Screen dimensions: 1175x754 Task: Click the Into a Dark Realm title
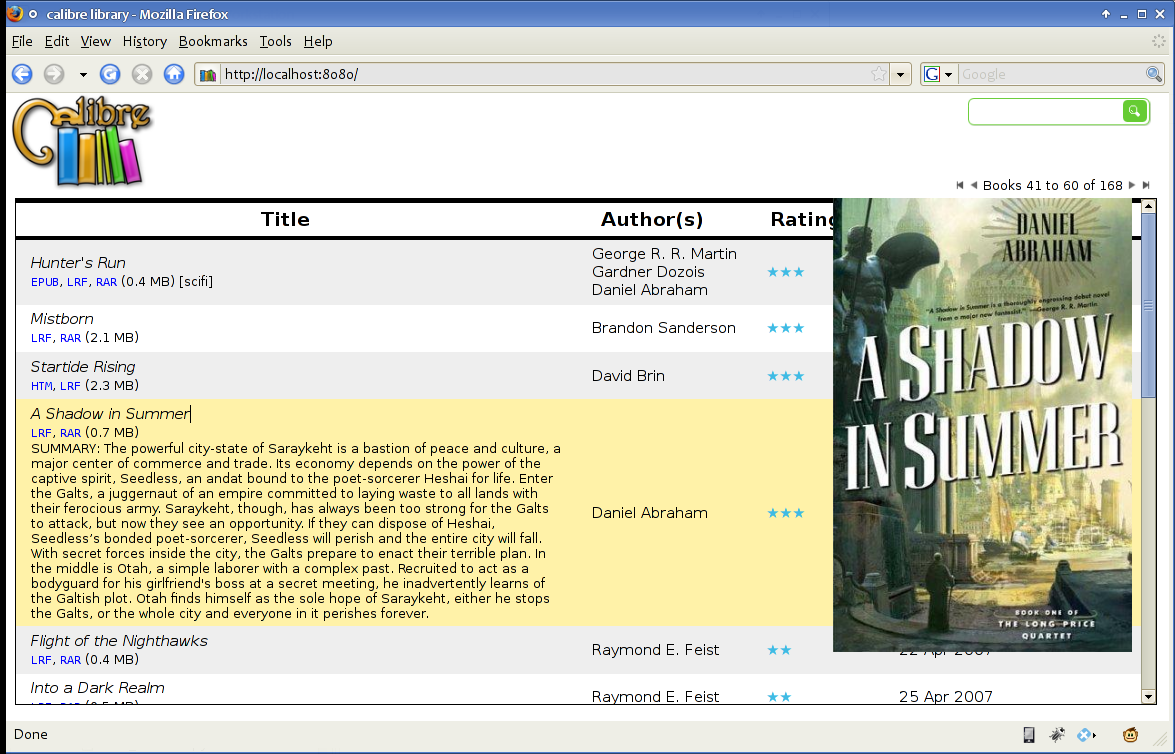pyautogui.click(x=97, y=687)
